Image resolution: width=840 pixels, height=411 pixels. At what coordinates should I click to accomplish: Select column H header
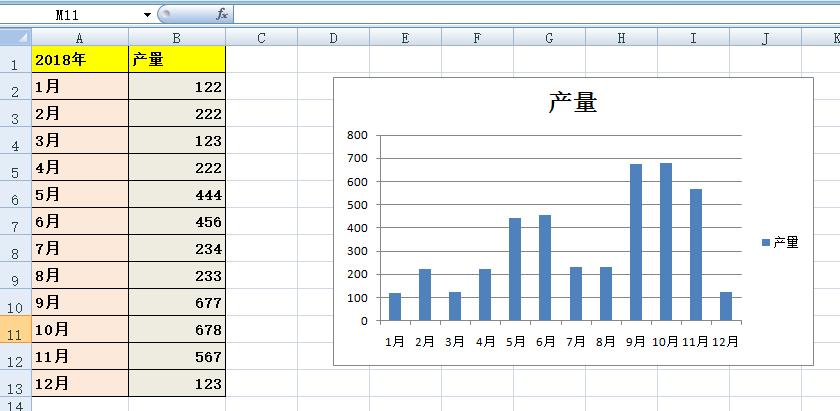click(621, 38)
